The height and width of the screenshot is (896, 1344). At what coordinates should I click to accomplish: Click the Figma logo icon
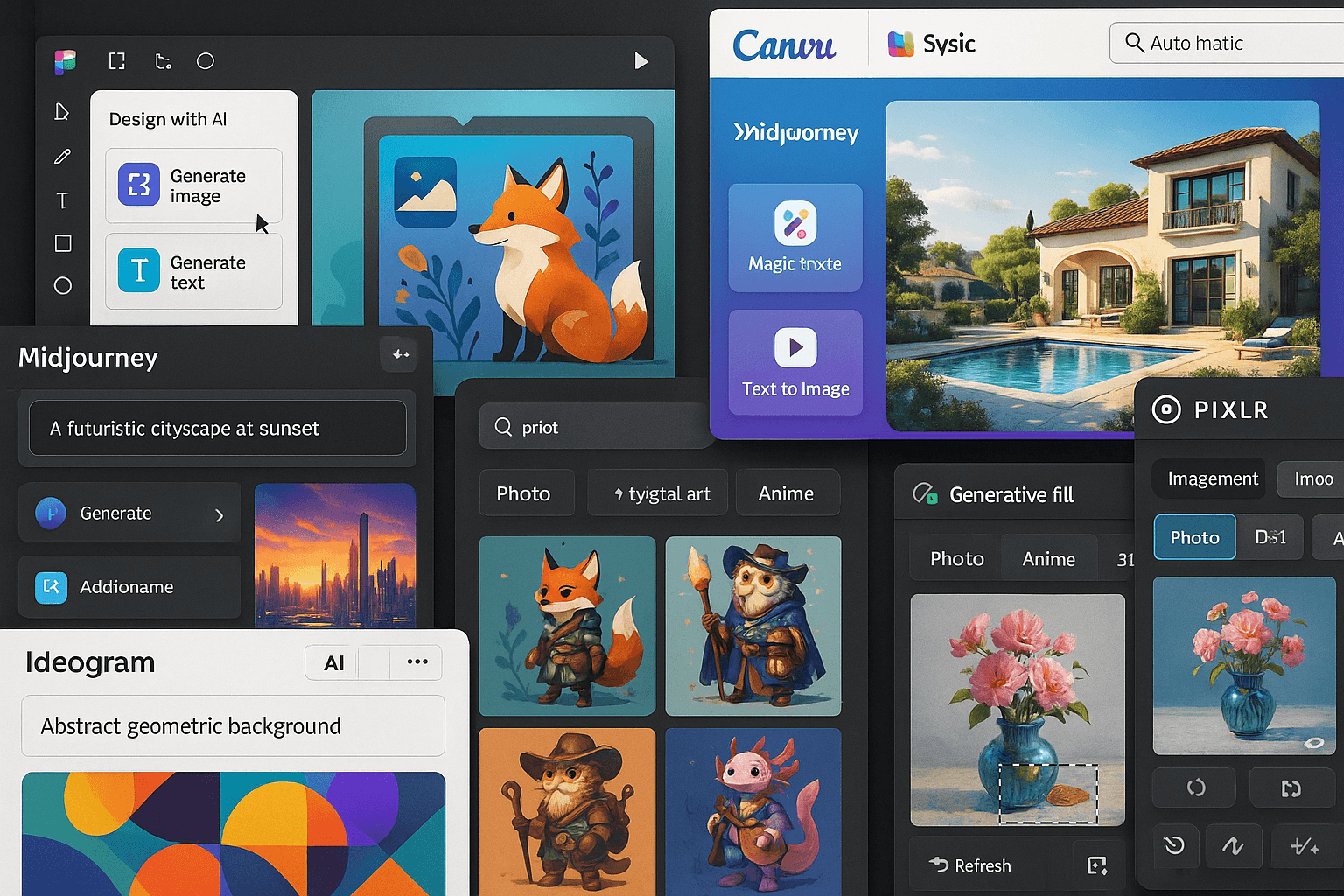point(65,61)
